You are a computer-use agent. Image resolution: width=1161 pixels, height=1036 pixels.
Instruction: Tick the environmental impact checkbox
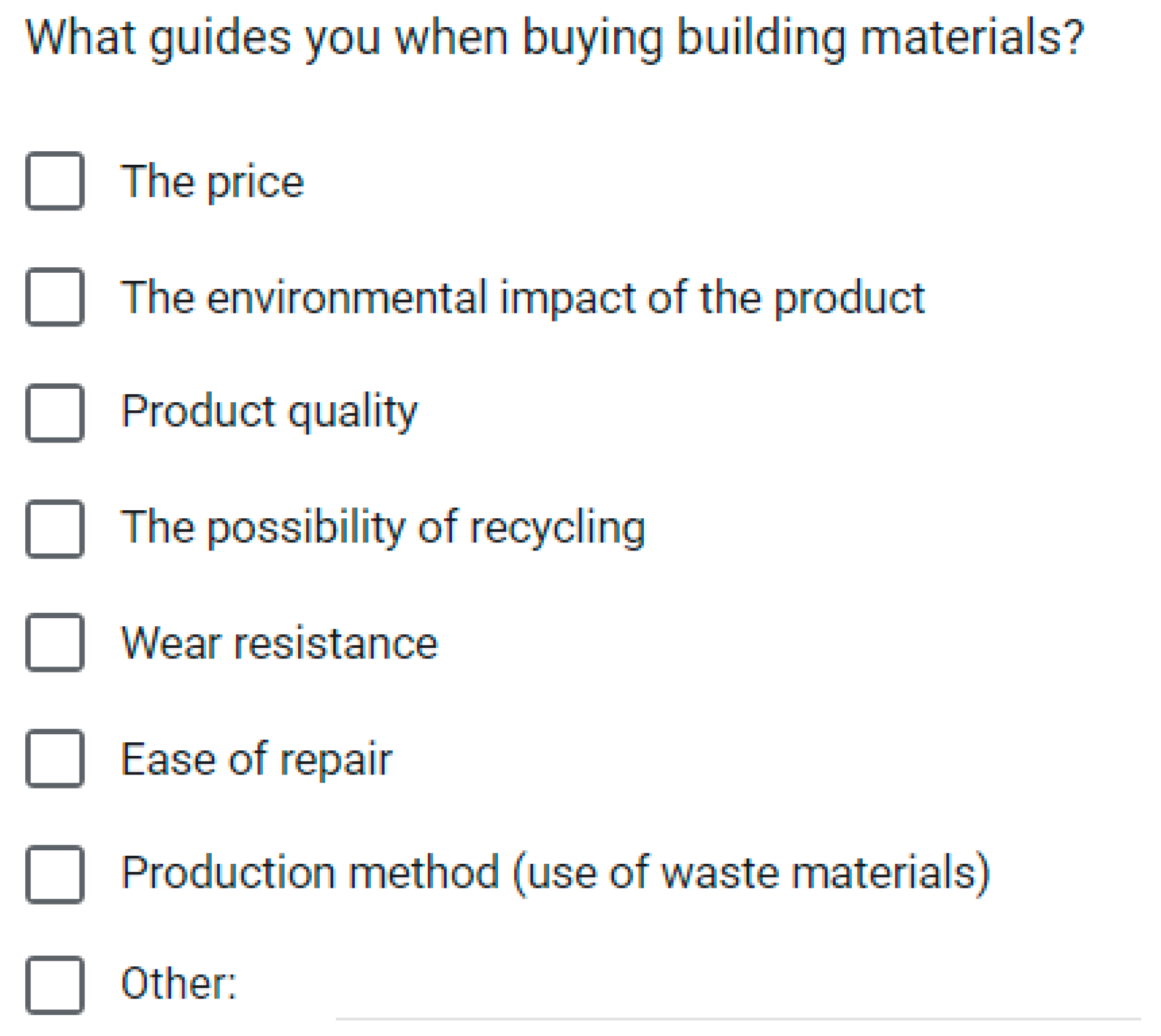55,297
